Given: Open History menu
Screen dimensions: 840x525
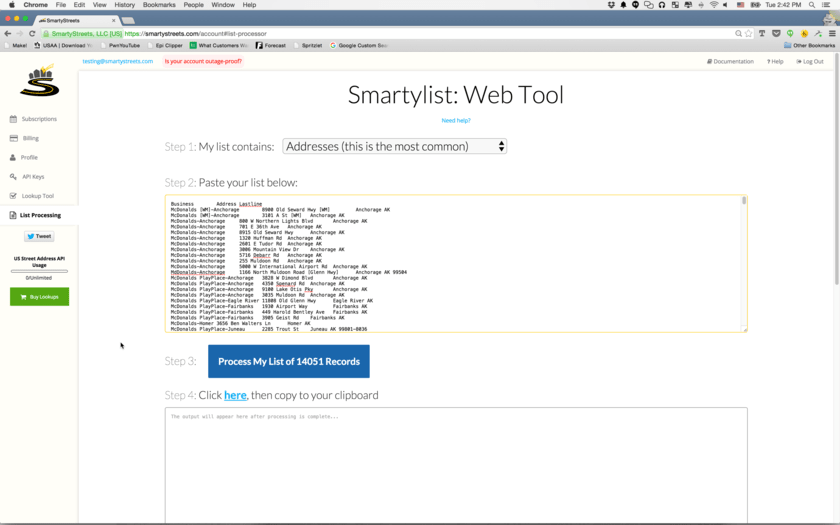Looking at the screenshot, I should pos(124,5).
